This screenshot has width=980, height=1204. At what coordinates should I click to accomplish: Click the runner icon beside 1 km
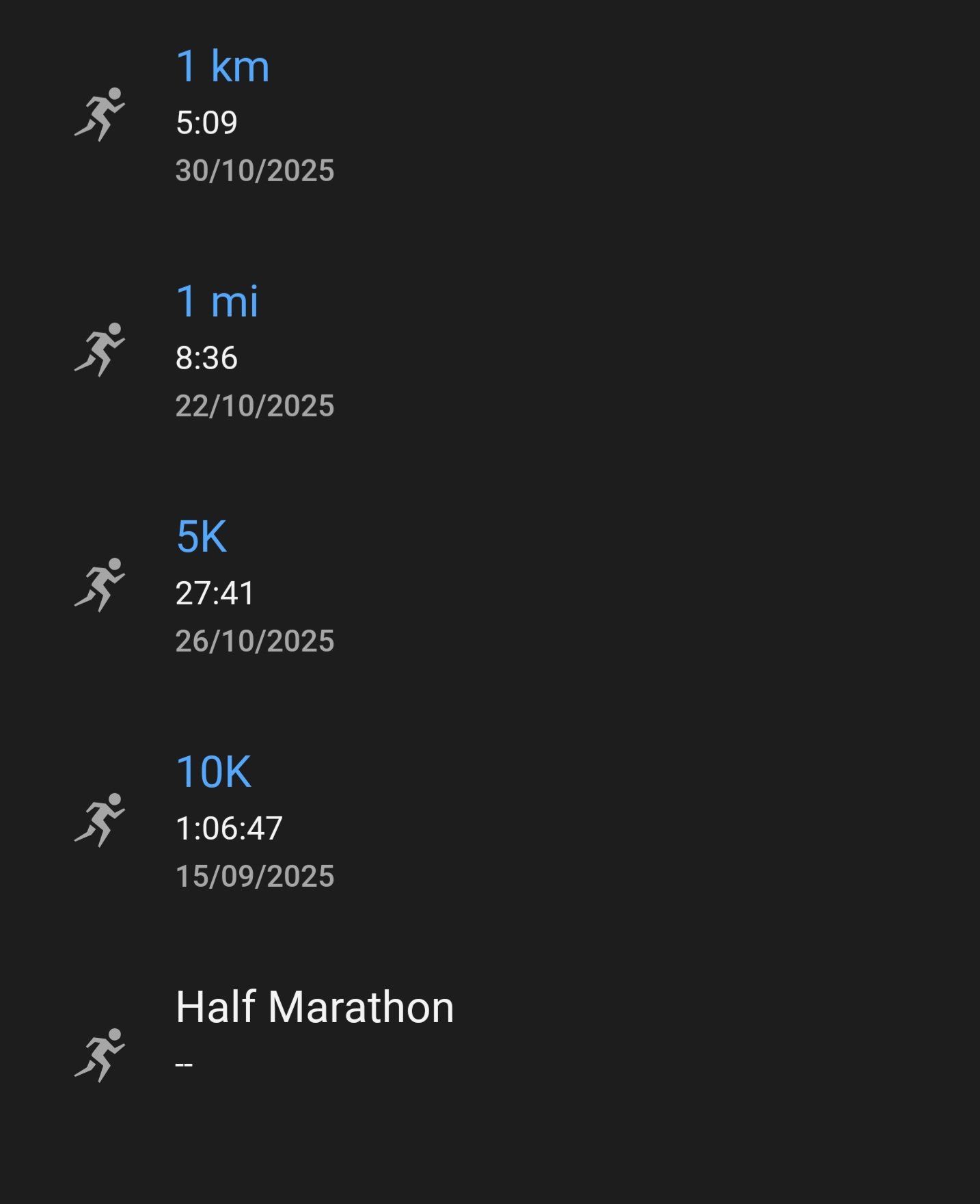pos(100,114)
